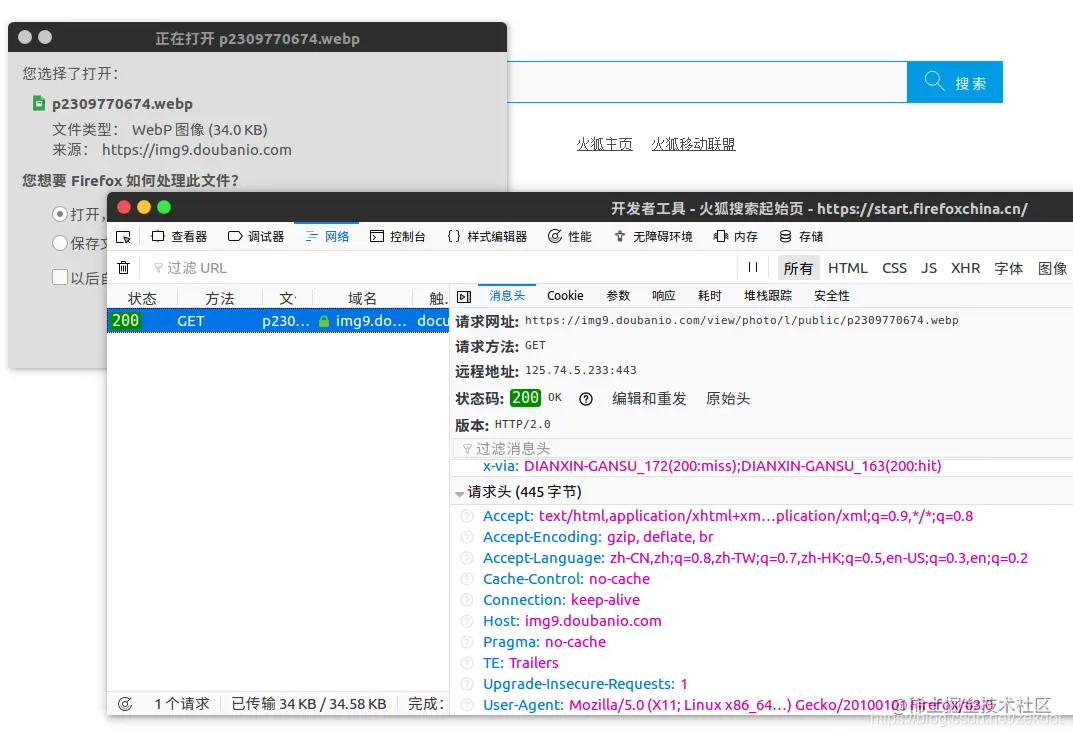Click the 过滤 URL filter field
The image size is (1073, 737).
coord(438,268)
